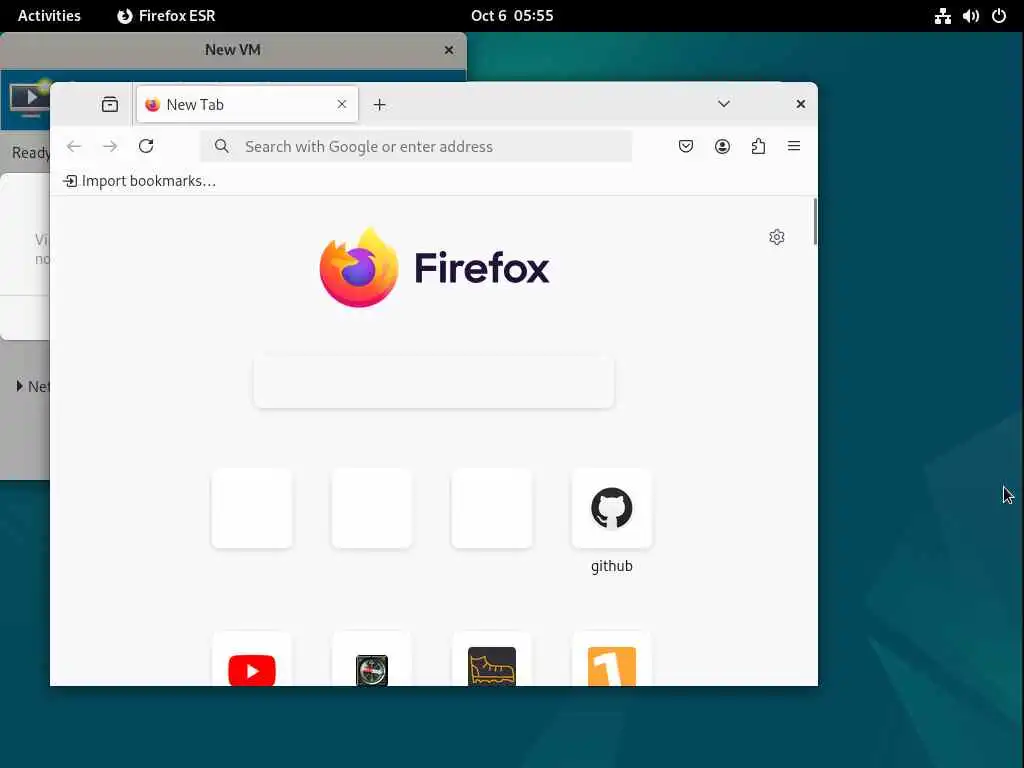Click the github label text
The width and height of the screenshot is (1024, 768).
point(612,566)
